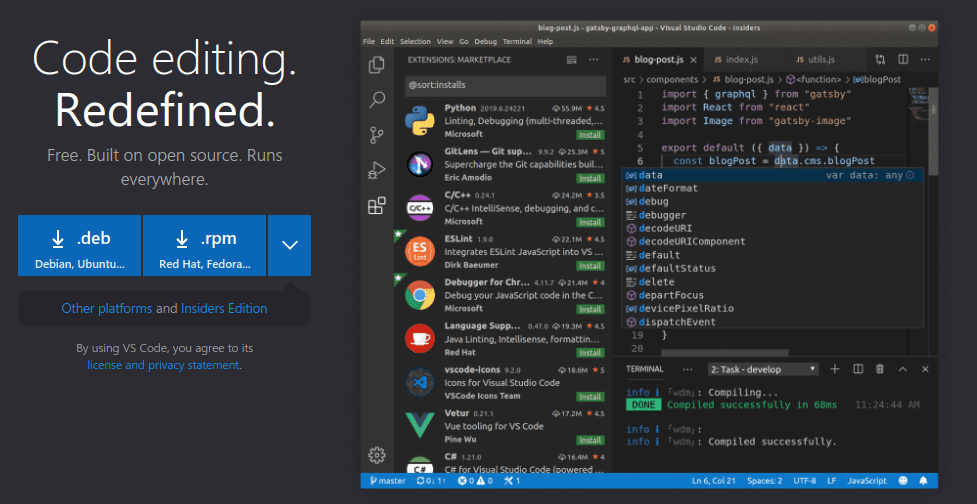Click the compare changes editor icon
This screenshot has width=977, height=504.
pyautogui.click(x=880, y=60)
